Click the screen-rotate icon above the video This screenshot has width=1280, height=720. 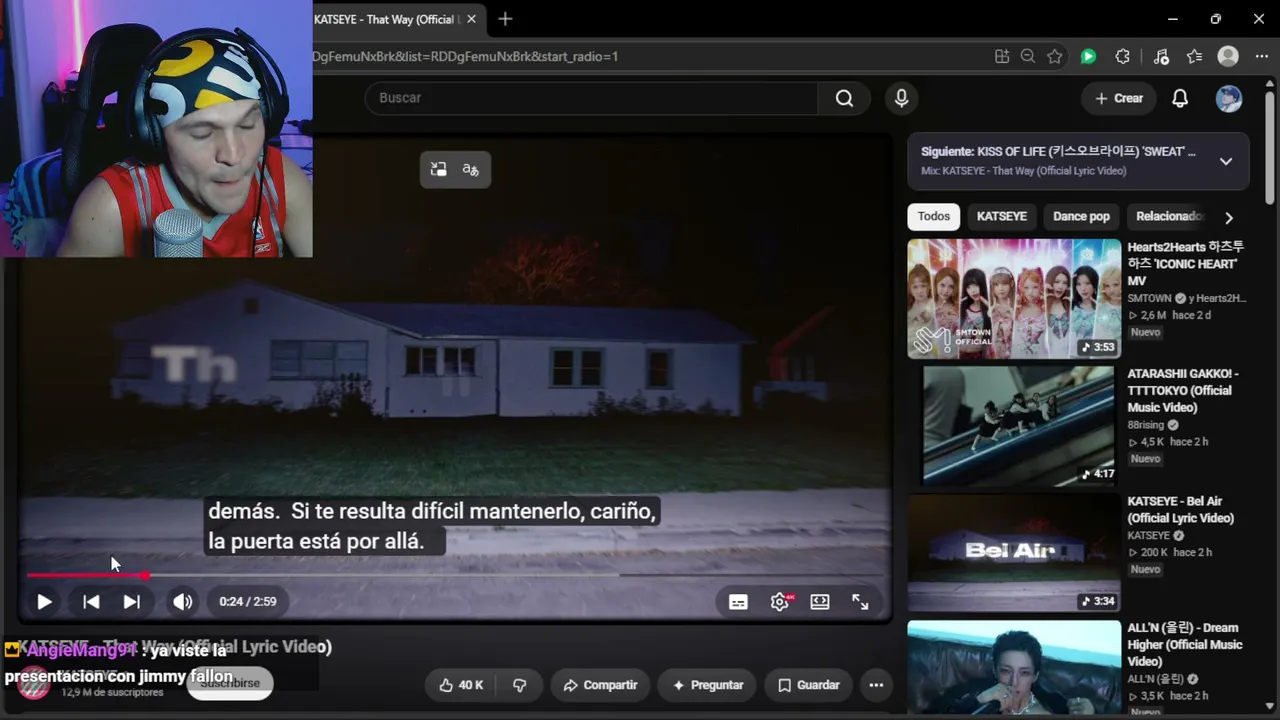(438, 170)
